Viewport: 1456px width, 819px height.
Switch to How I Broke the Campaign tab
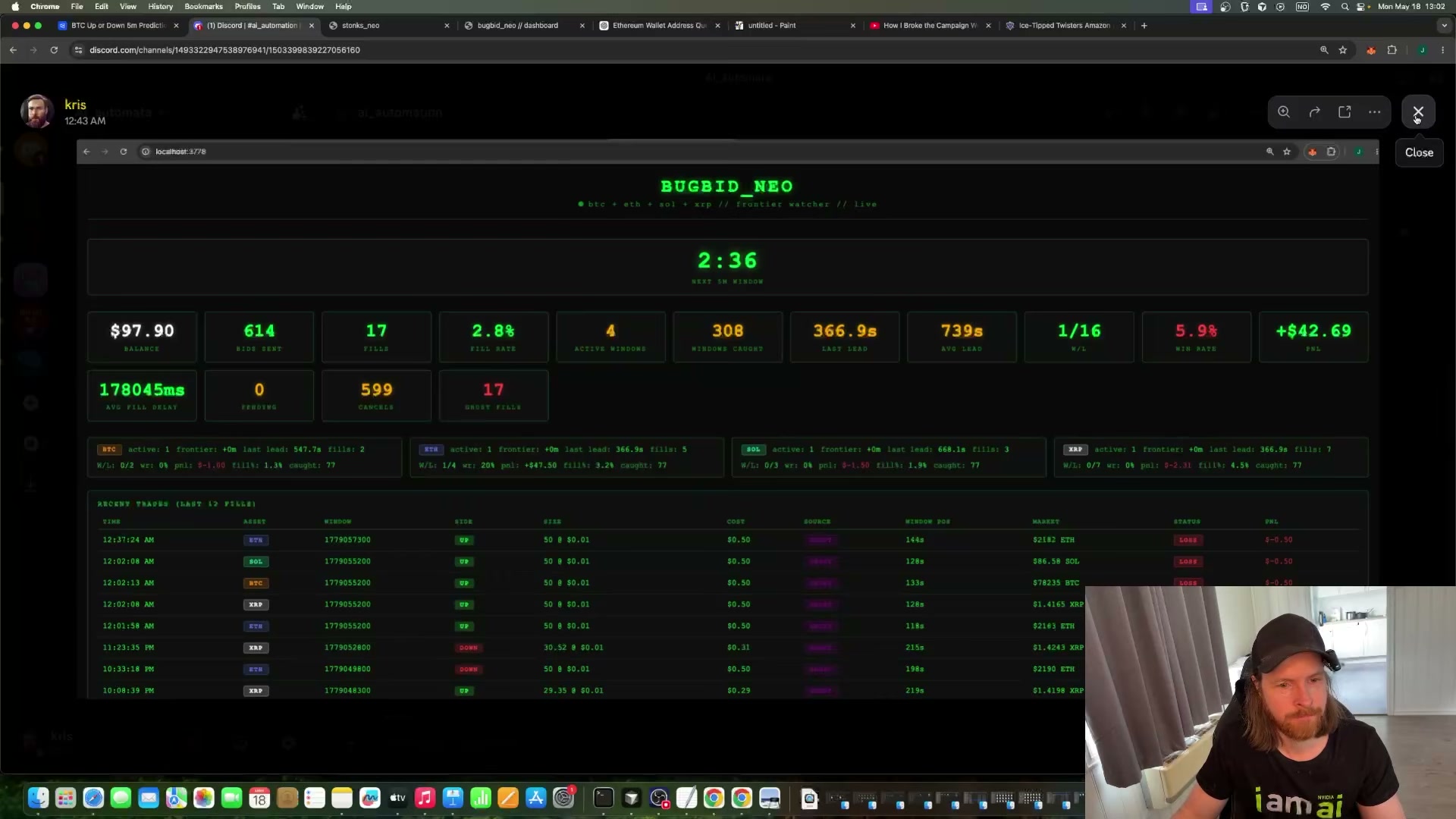pyautogui.click(x=930, y=25)
